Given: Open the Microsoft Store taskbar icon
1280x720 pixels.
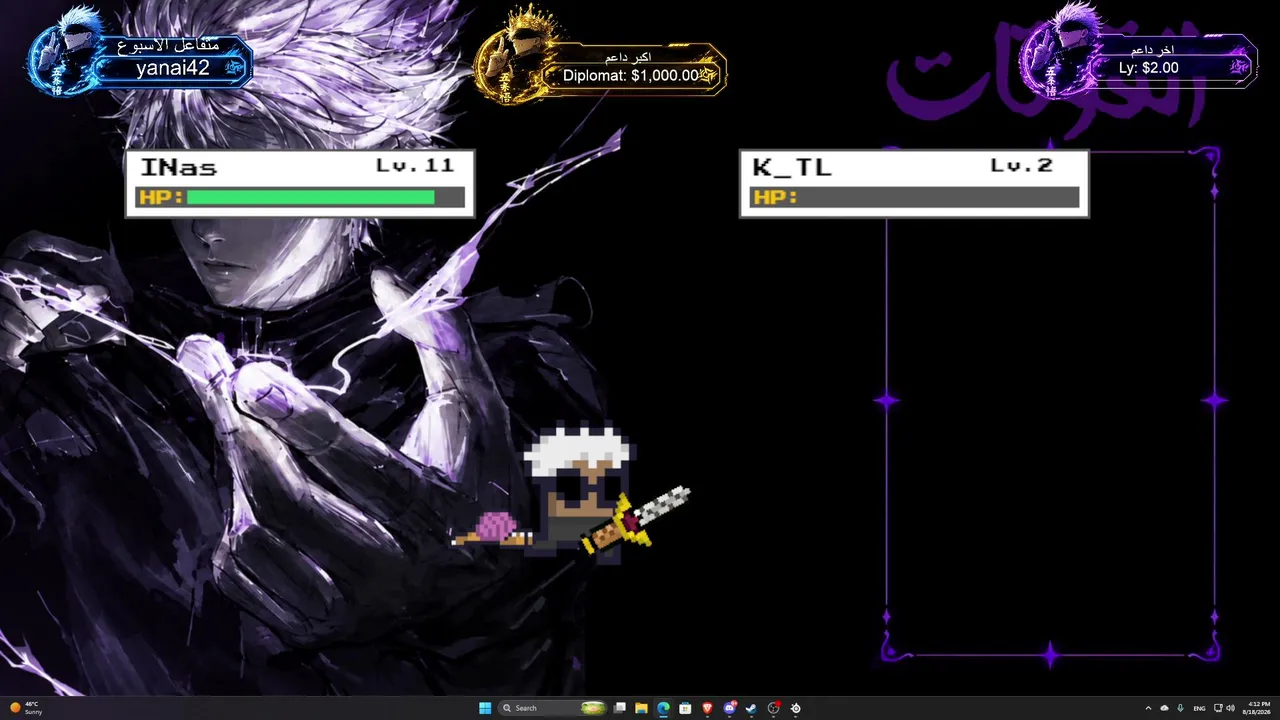Looking at the screenshot, I should pyautogui.click(x=685, y=708).
